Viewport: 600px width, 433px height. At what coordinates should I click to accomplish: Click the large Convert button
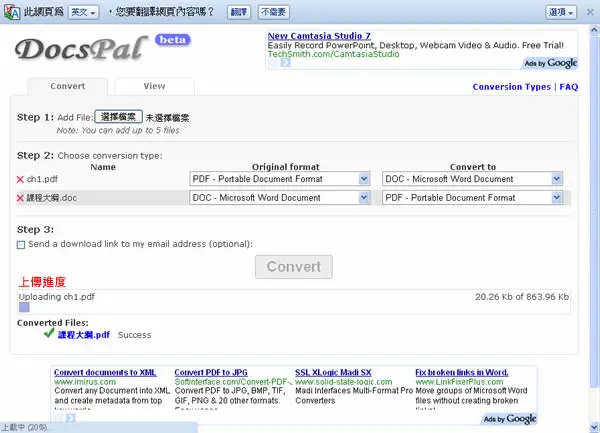pos(294,267)
